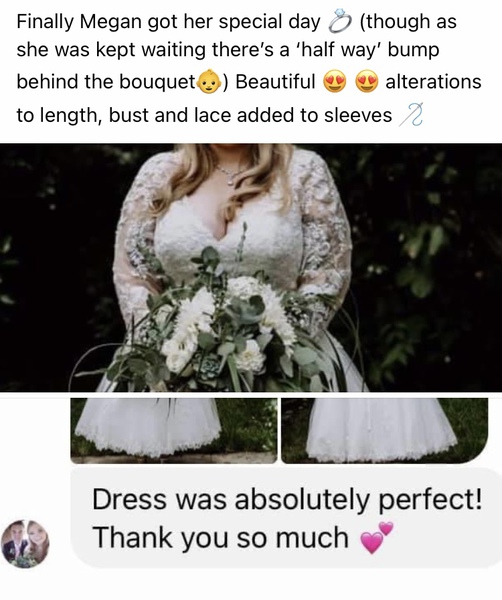Viewport: 502px width, 600px height.
Task: Open the message sender's profile avatar
Action: pyautogui.click(x=25, y=543)
